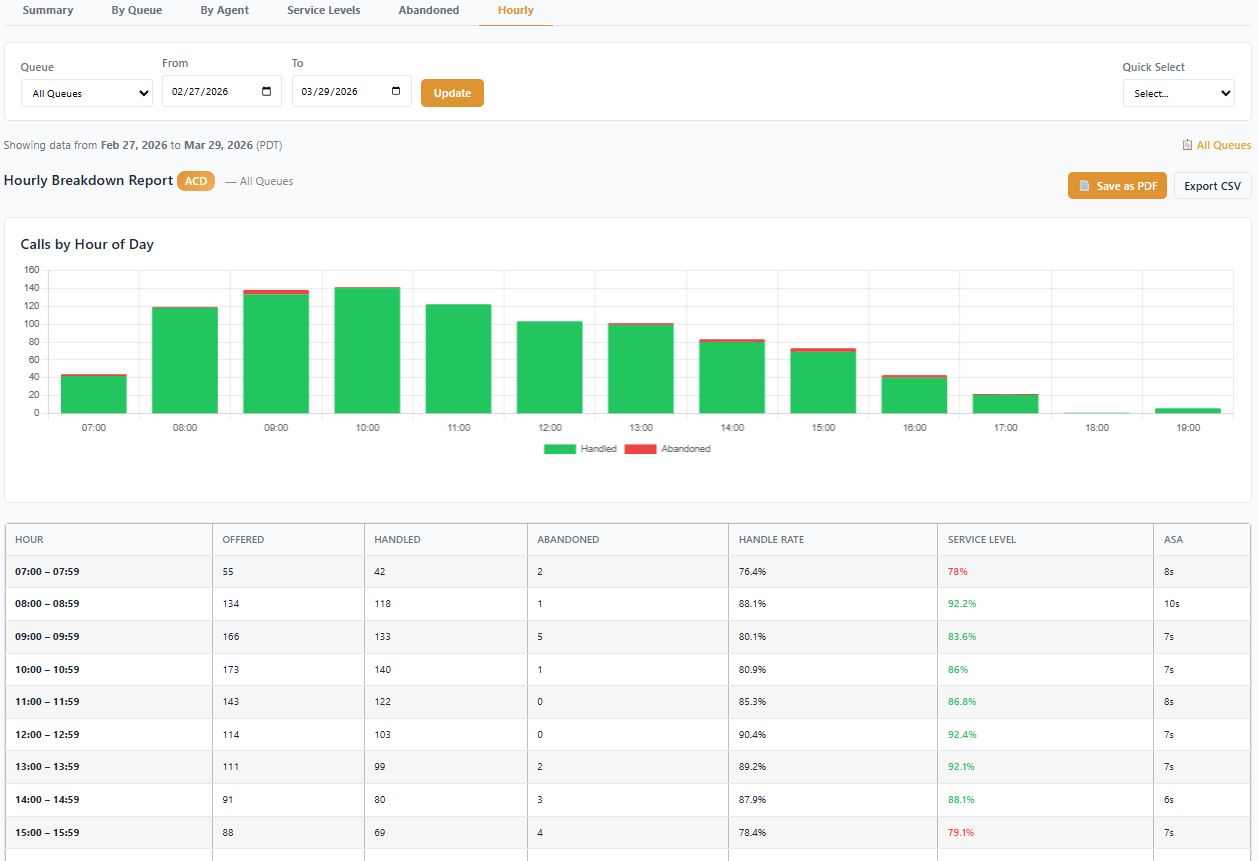Click the All Queues link
This screenshot has height=861, width=1258.
coord(1224,145)
